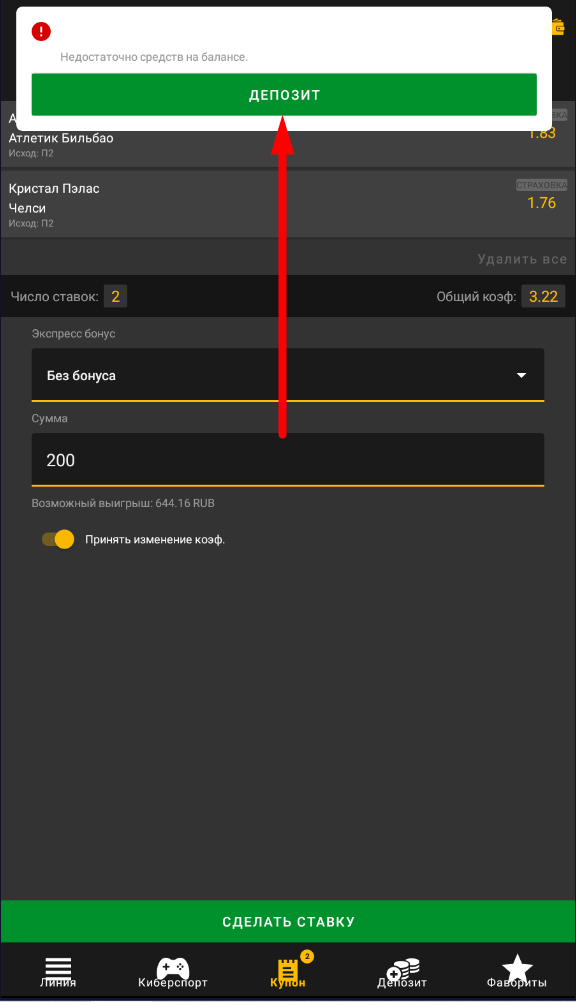Click Удалить все link
576x1002 pixels.
pyautogui.click(x=522, y=259)
